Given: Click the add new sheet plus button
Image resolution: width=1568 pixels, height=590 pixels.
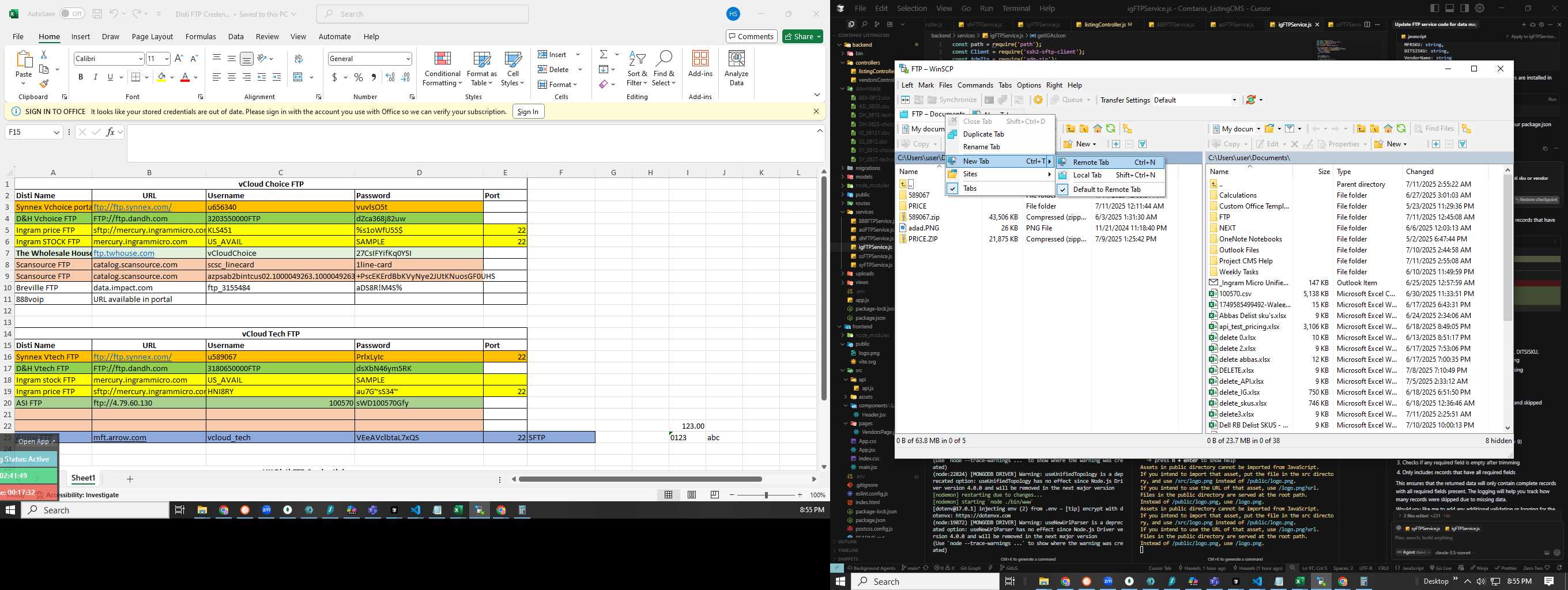Looking at the screenshot, I should pos(130,479).
